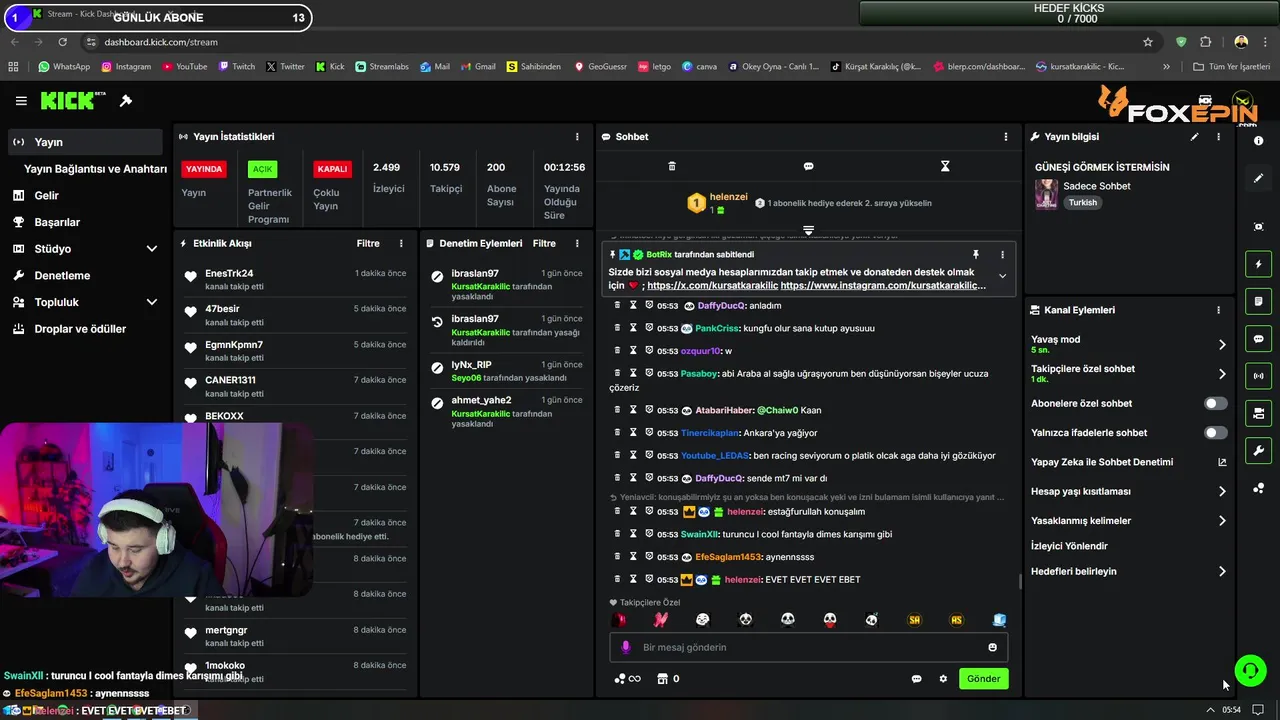Toggle Yalnızca ifadelerle sohbet switch
The image size is (1280, 720).
1215,433
